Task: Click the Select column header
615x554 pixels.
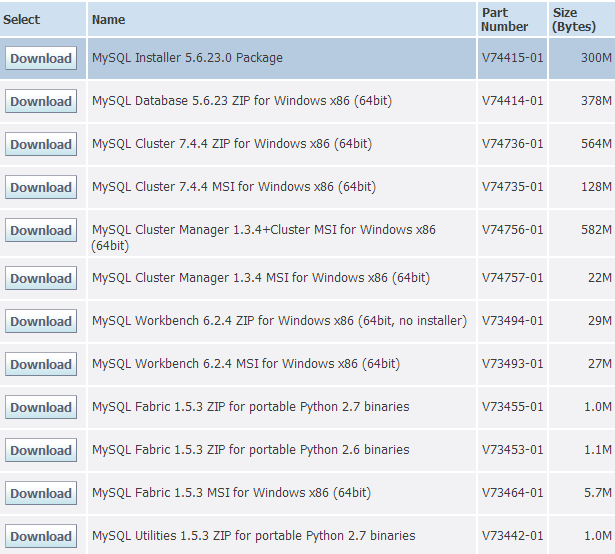Action: (23, 20)
